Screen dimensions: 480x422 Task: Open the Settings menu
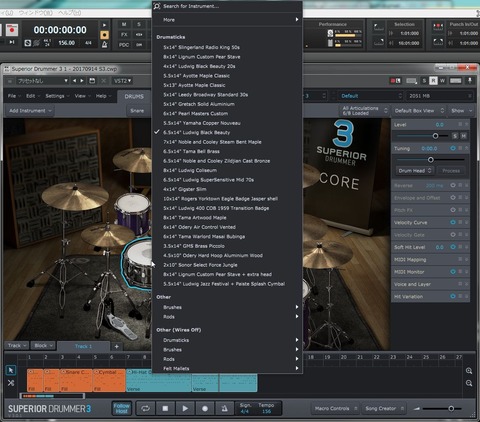pyautogui.click(x=57, y=96)
